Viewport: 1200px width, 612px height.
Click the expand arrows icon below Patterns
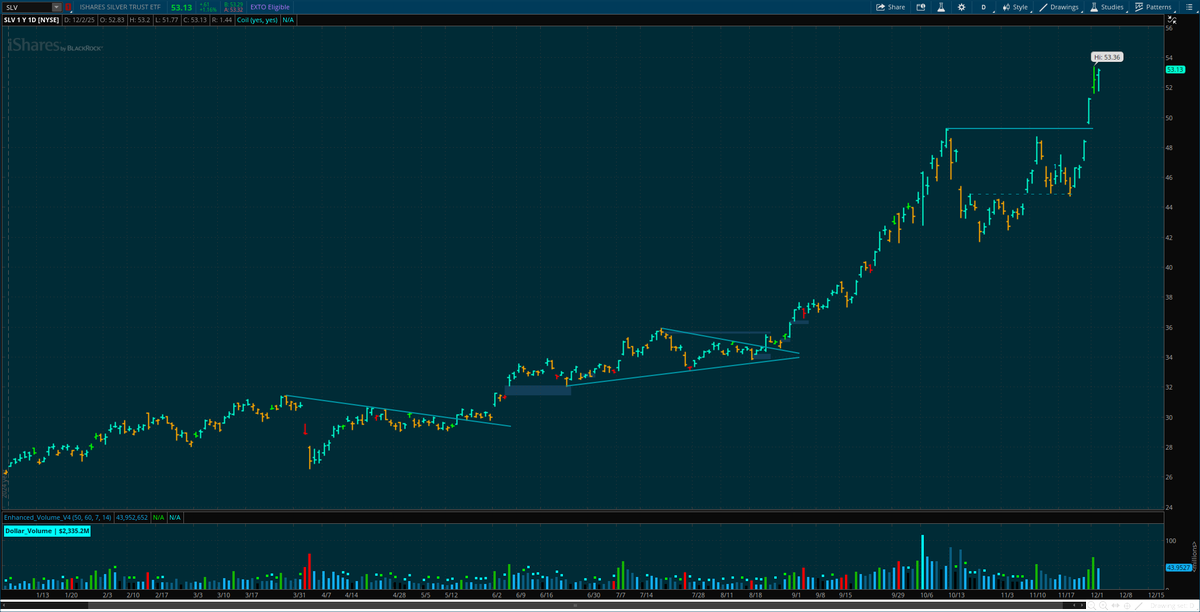pyautogui.click(x=1173, y=19)
